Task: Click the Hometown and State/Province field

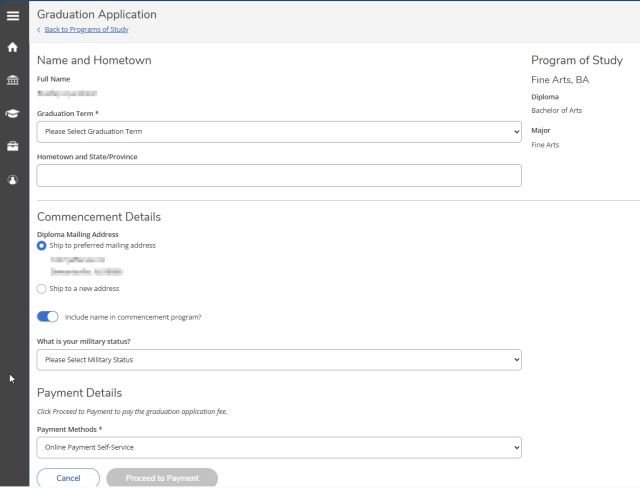Action: (279, 175)
